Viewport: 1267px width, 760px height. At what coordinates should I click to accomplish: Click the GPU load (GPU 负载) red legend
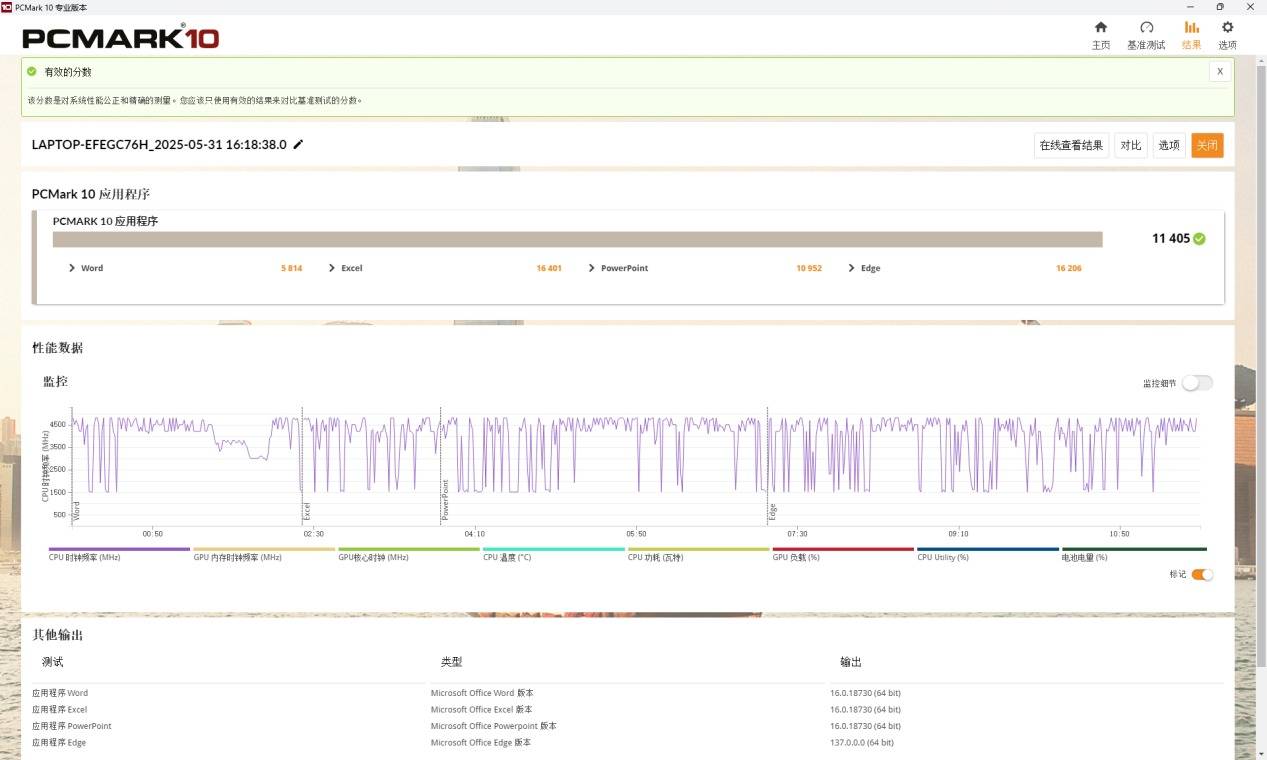[843, 554]
